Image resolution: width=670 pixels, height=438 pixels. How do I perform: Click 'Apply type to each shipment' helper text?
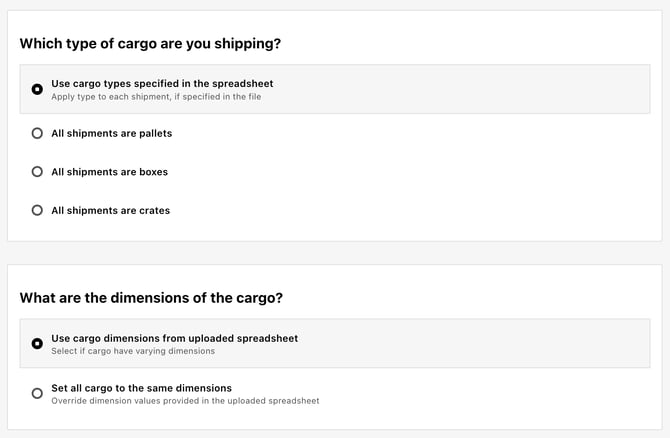(x=156, y=97)
